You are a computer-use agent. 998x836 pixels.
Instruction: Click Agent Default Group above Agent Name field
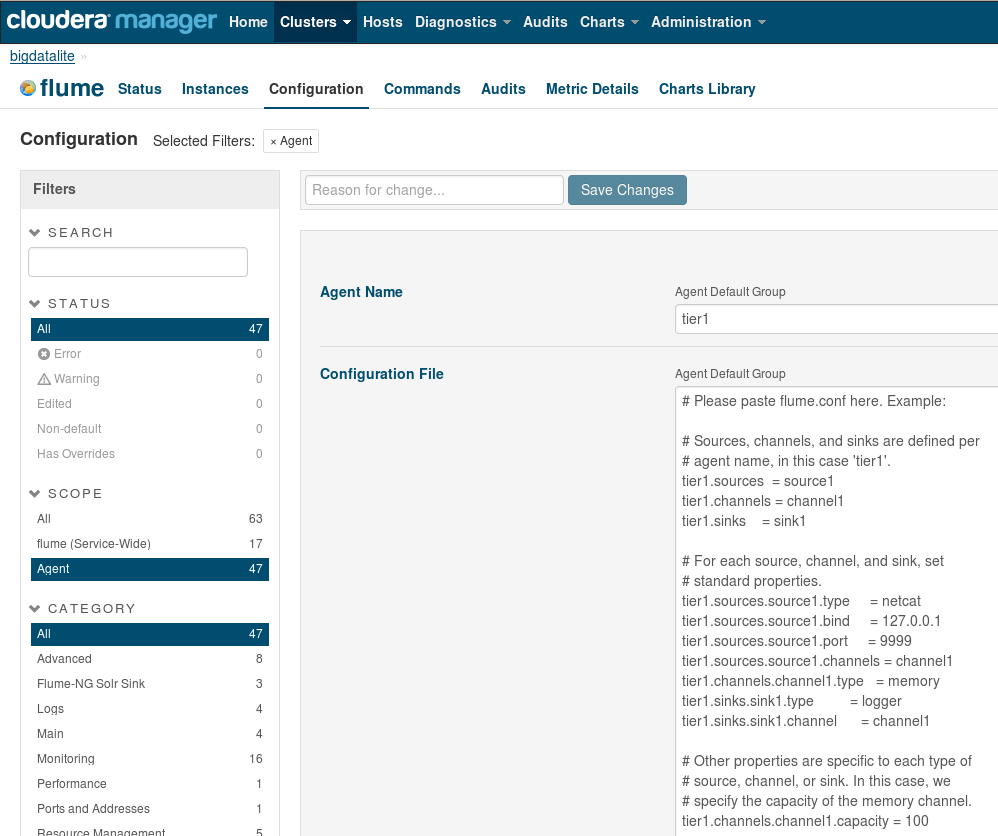pos(730,292)
